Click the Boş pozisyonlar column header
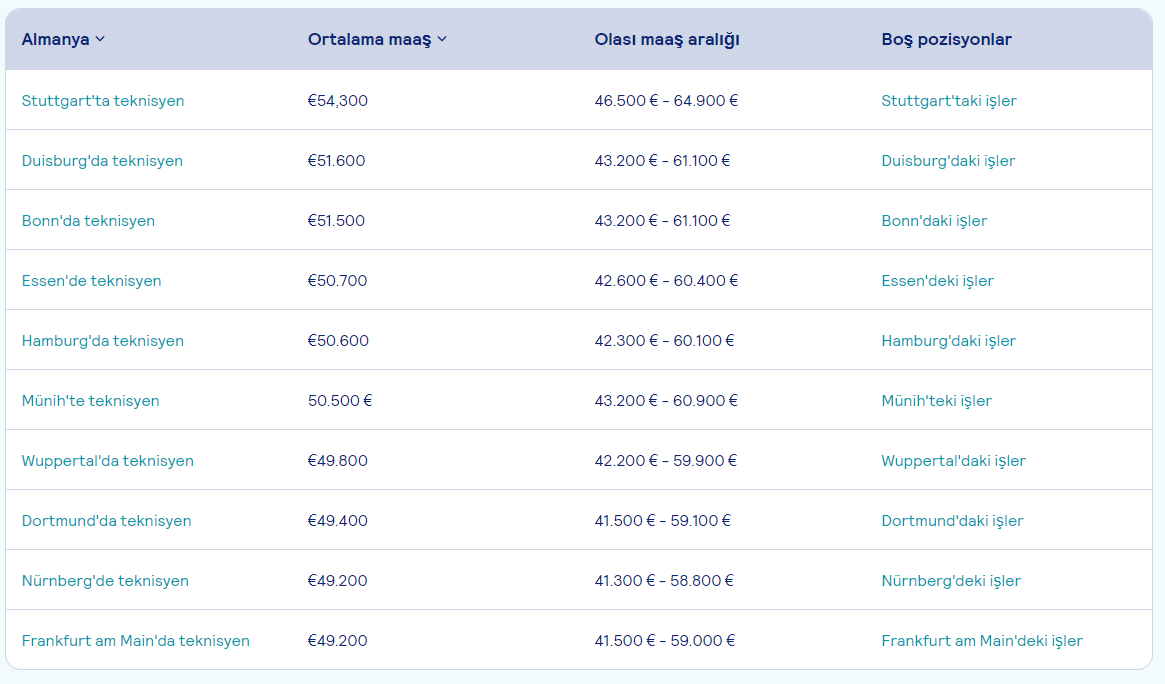 (946, 39)
